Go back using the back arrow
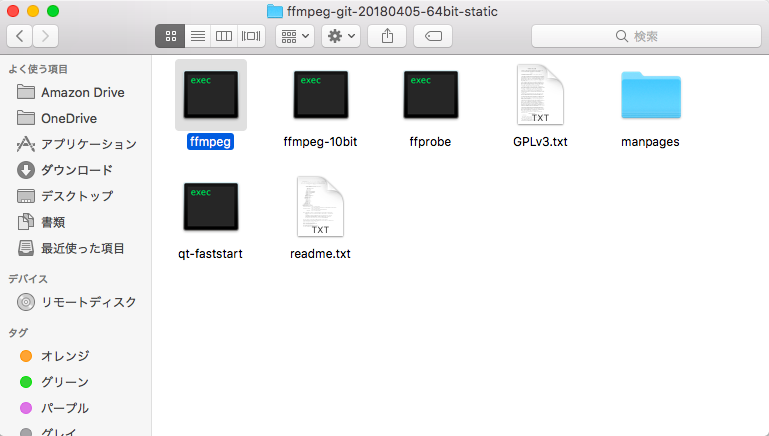The height and width of the screenshot is (436, 769). 20,36
